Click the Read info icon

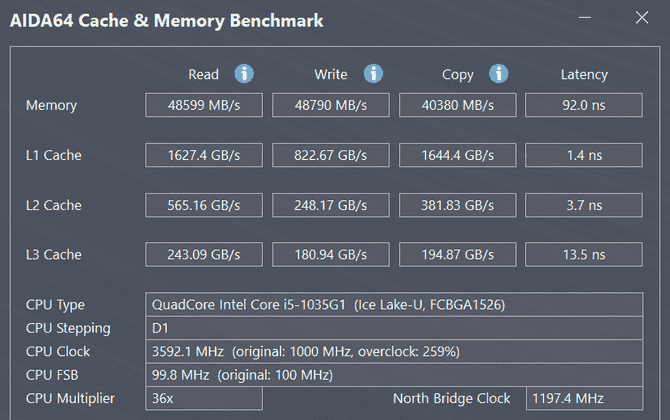(244, 74)
